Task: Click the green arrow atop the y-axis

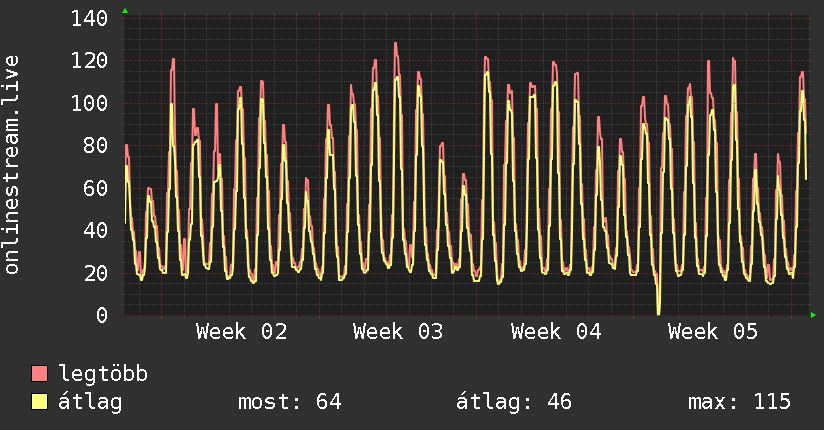Action: (x=124, y=10)
